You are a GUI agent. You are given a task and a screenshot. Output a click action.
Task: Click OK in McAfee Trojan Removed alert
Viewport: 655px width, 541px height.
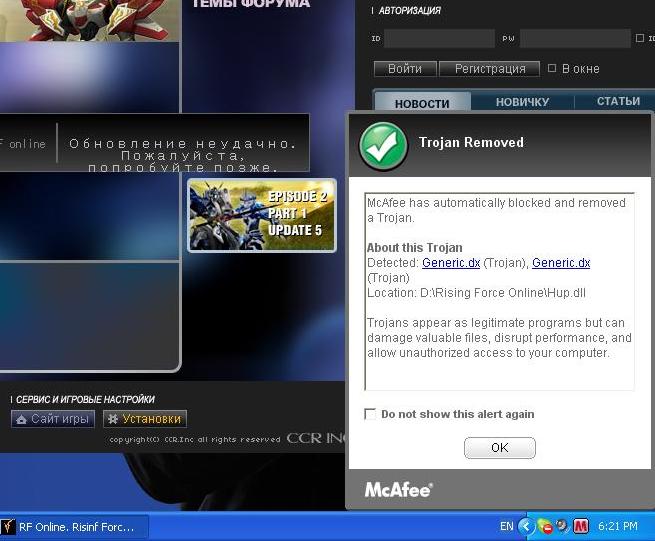click(500, 448)
